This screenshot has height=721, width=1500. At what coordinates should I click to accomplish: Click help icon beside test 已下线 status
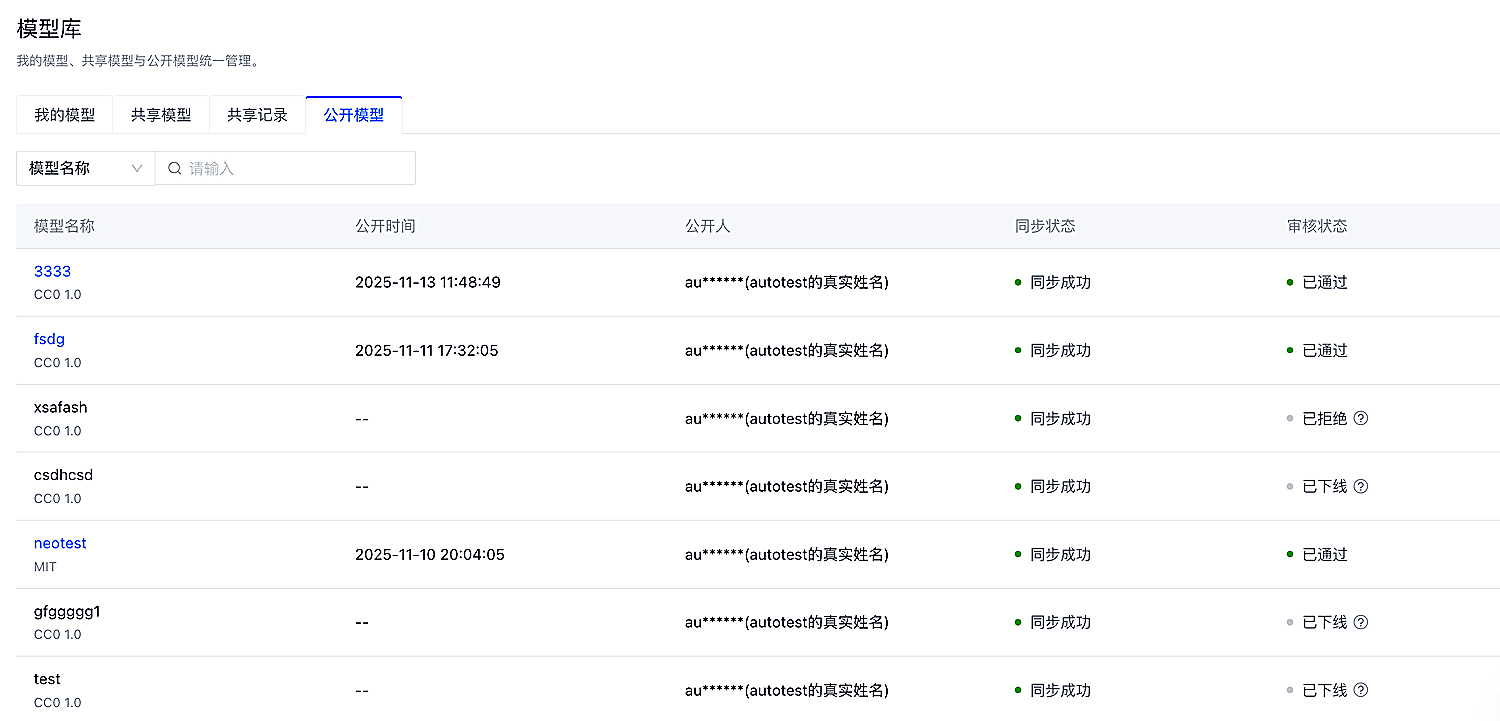click(1360, 690)
